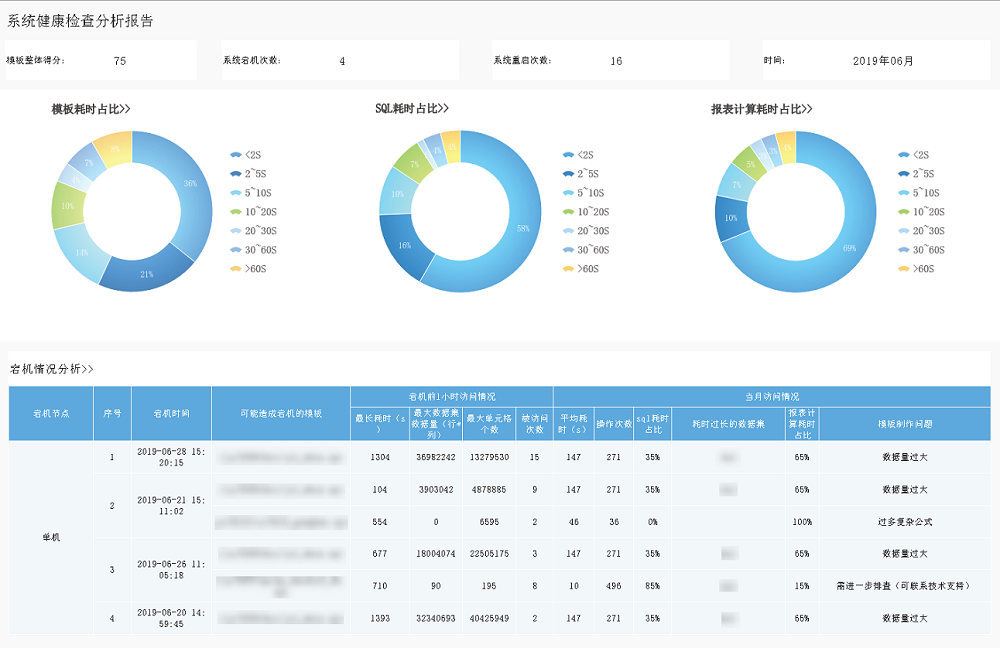Image resolution: width=1000 pixels, height=648 pixels.
Task: Open the 模板耗时占比>> chart link
Action: [91, 109]
